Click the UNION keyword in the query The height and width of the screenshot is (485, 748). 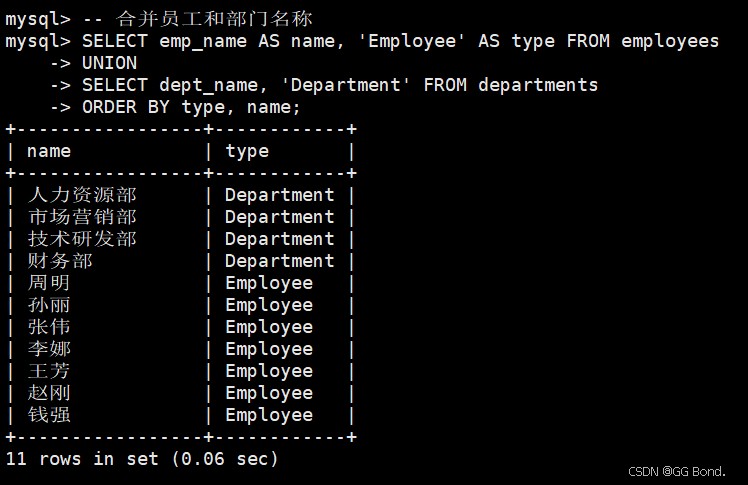click(x=109, y=63)
